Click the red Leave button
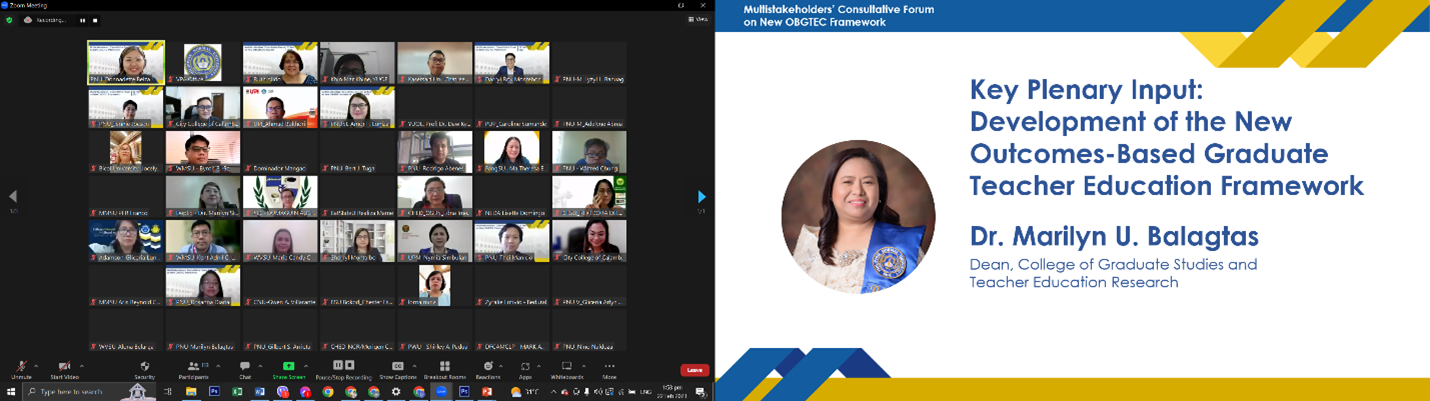This screenshot has height=401, width=1430. (694, 370)
